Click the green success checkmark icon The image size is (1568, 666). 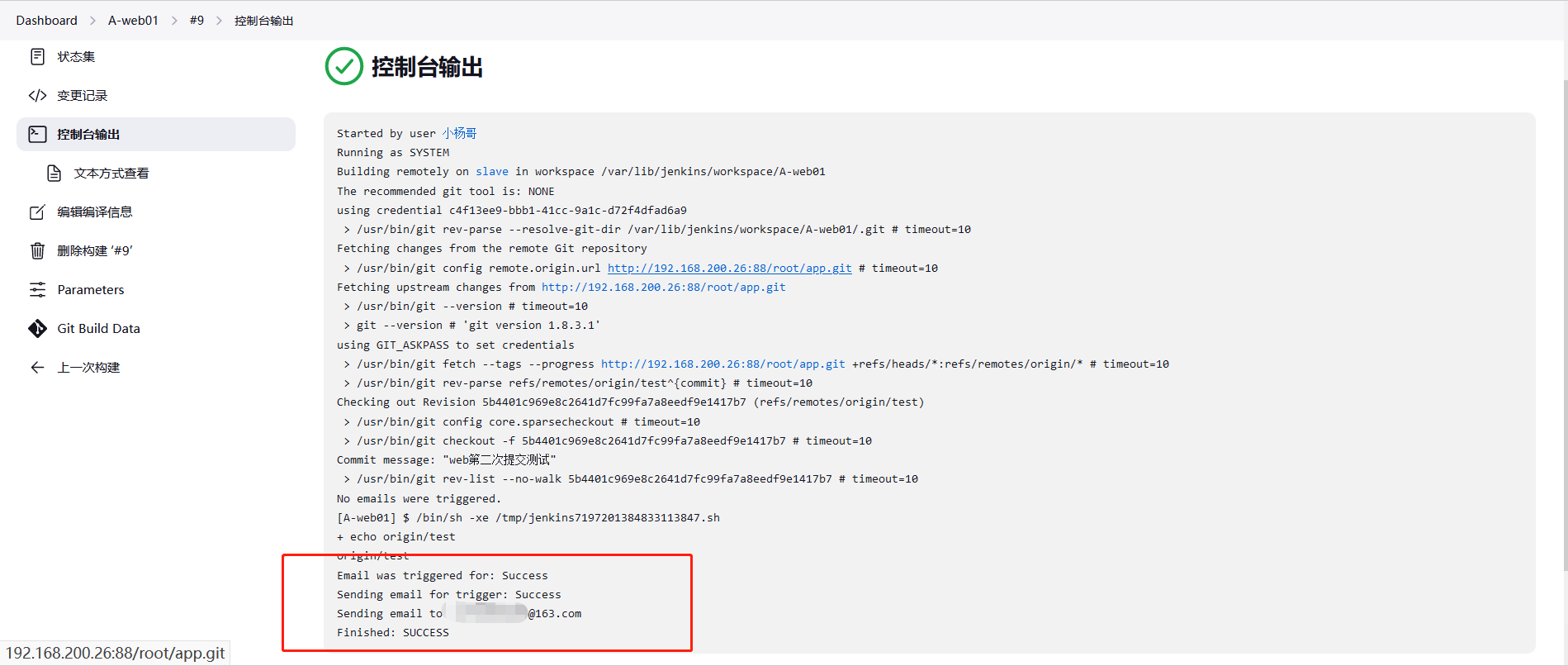pyautogui.click(x=343, y=66)
